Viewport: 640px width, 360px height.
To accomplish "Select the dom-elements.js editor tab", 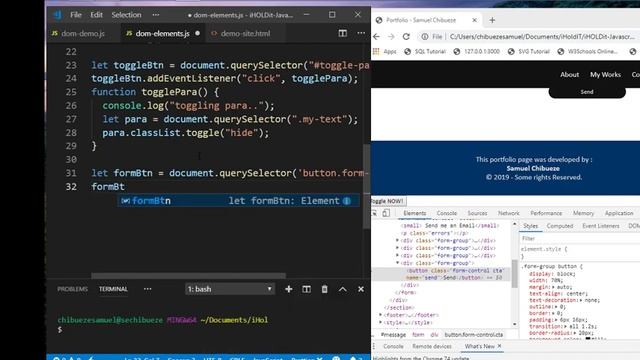I will tap(162, 33).
